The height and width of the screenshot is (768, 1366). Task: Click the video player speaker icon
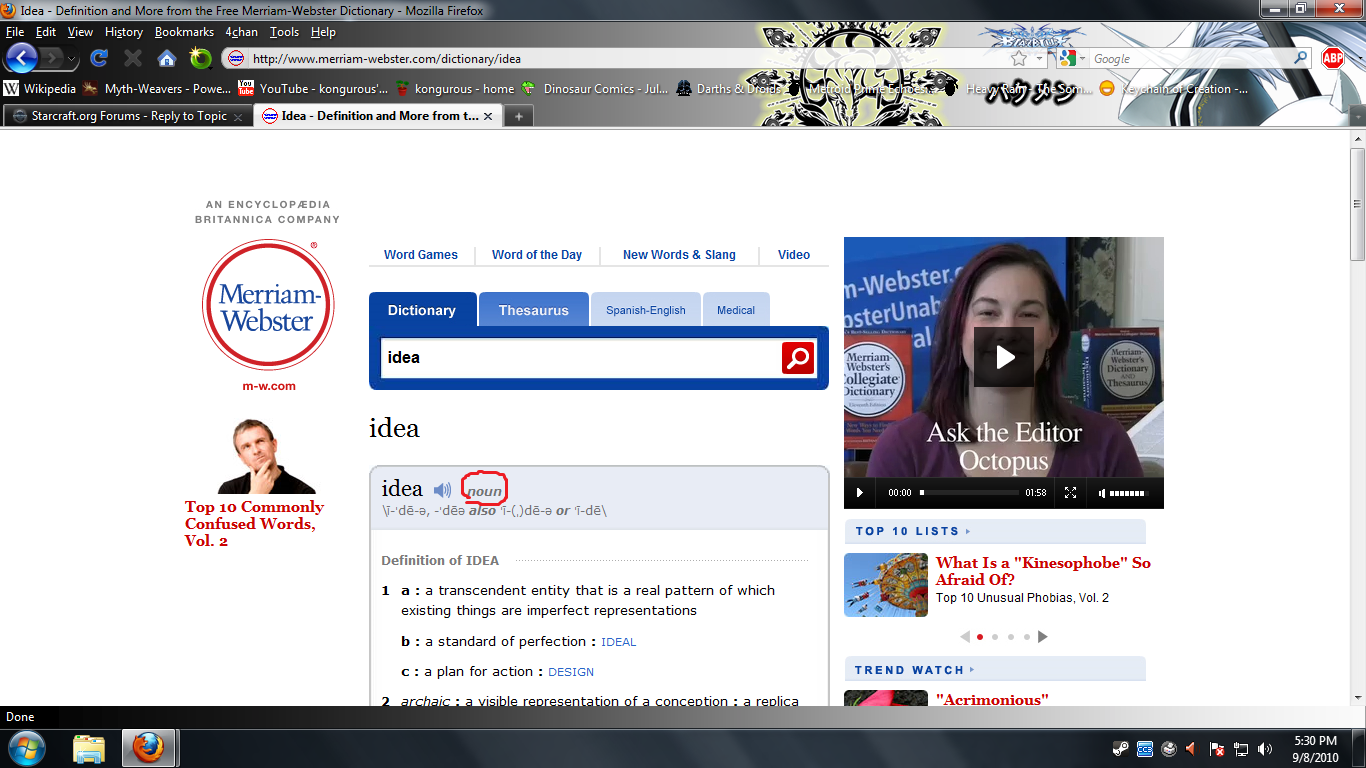tap(1102, 492)
